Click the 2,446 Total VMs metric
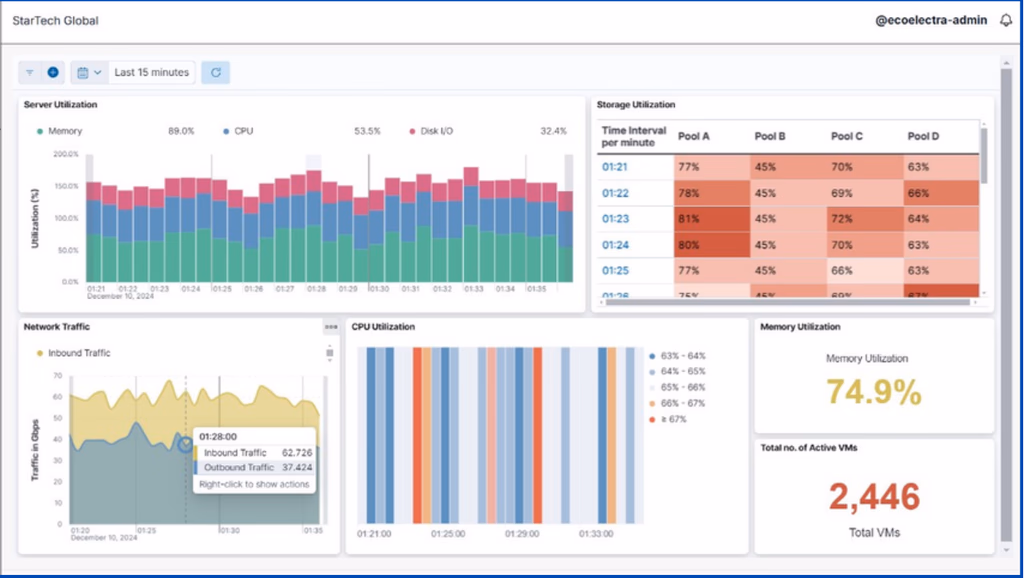The width and height of the screenshot is (1024, 578). click(874, 497)
